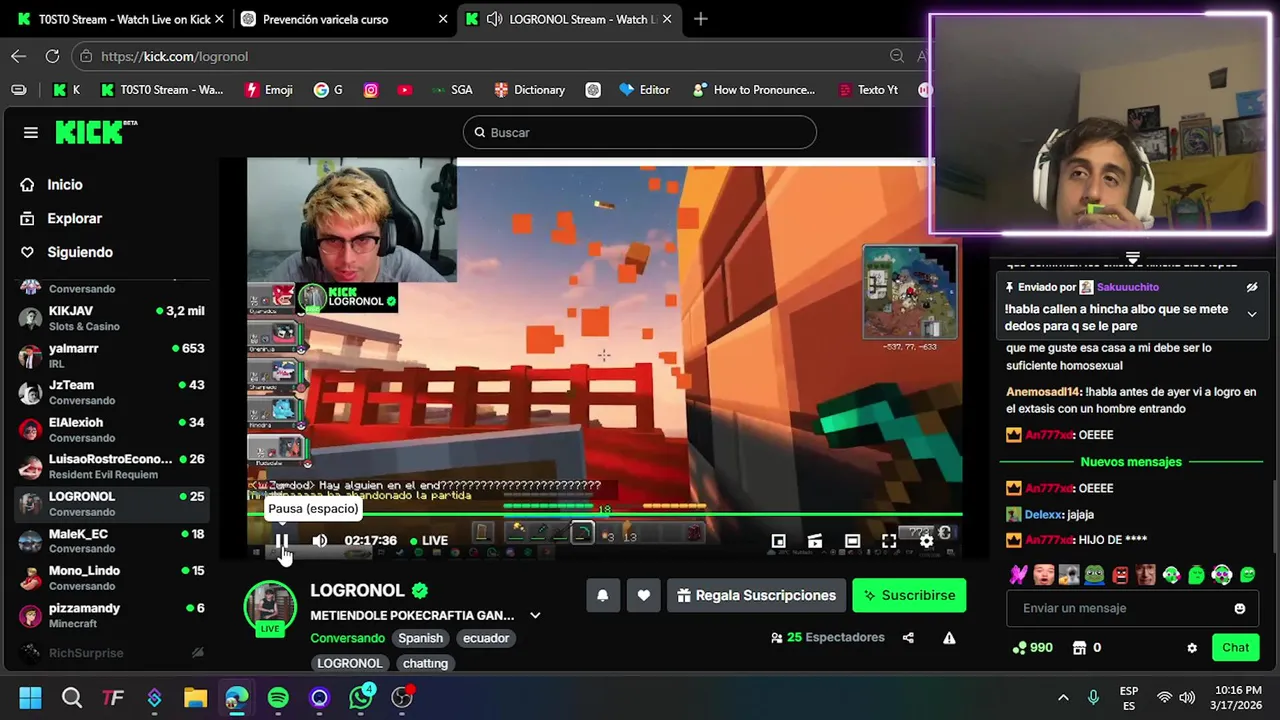This screenshot has height=720, width=1280.
Task: Toggle notifications bell for LOGRONOL
Action: 602,595
